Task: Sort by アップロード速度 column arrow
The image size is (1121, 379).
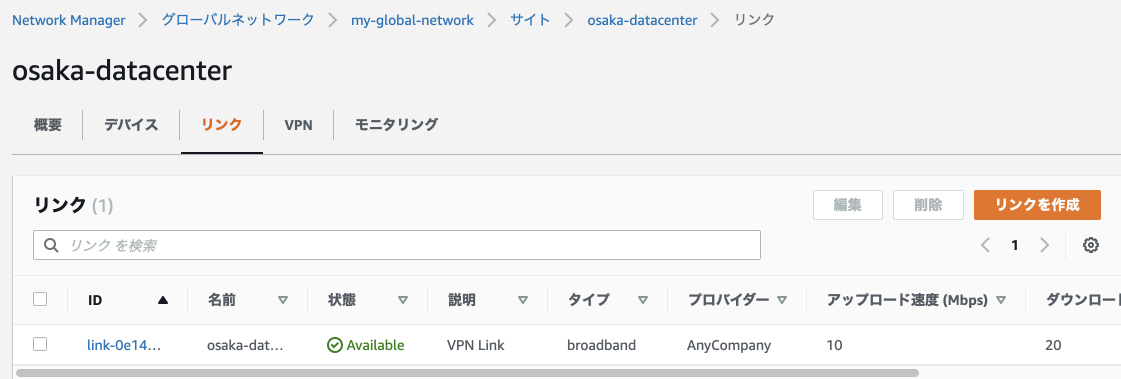Action: click(1000, 300)
